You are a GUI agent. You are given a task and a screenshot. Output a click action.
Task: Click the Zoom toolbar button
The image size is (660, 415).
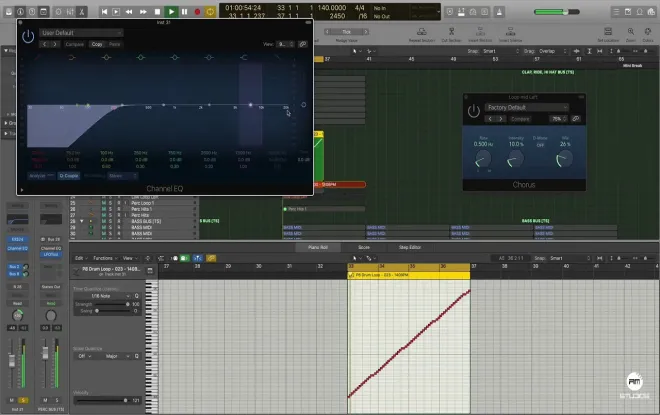point(631,35)
